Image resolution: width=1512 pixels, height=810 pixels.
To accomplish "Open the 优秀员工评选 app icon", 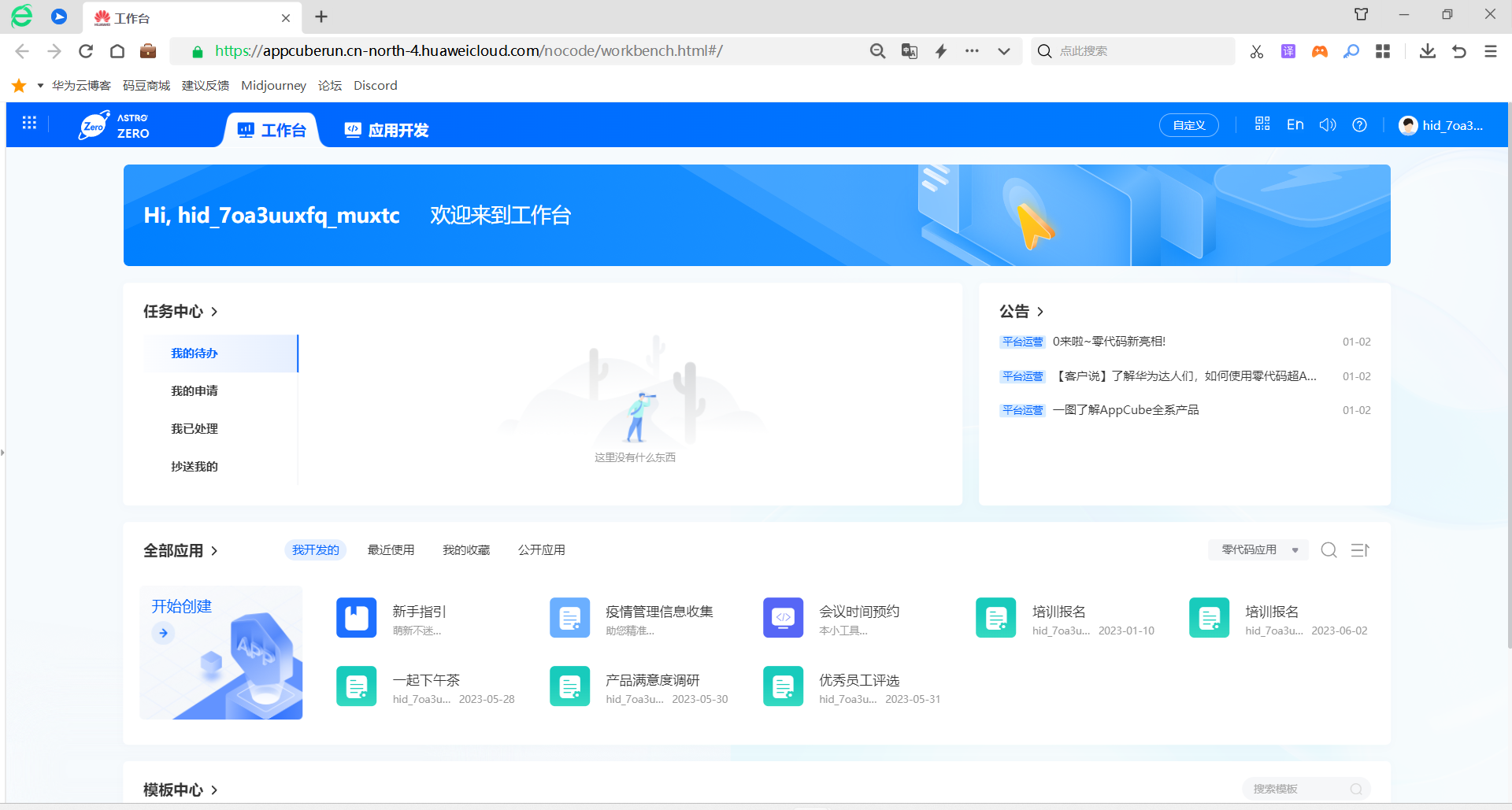I will (x=784, y=686).
